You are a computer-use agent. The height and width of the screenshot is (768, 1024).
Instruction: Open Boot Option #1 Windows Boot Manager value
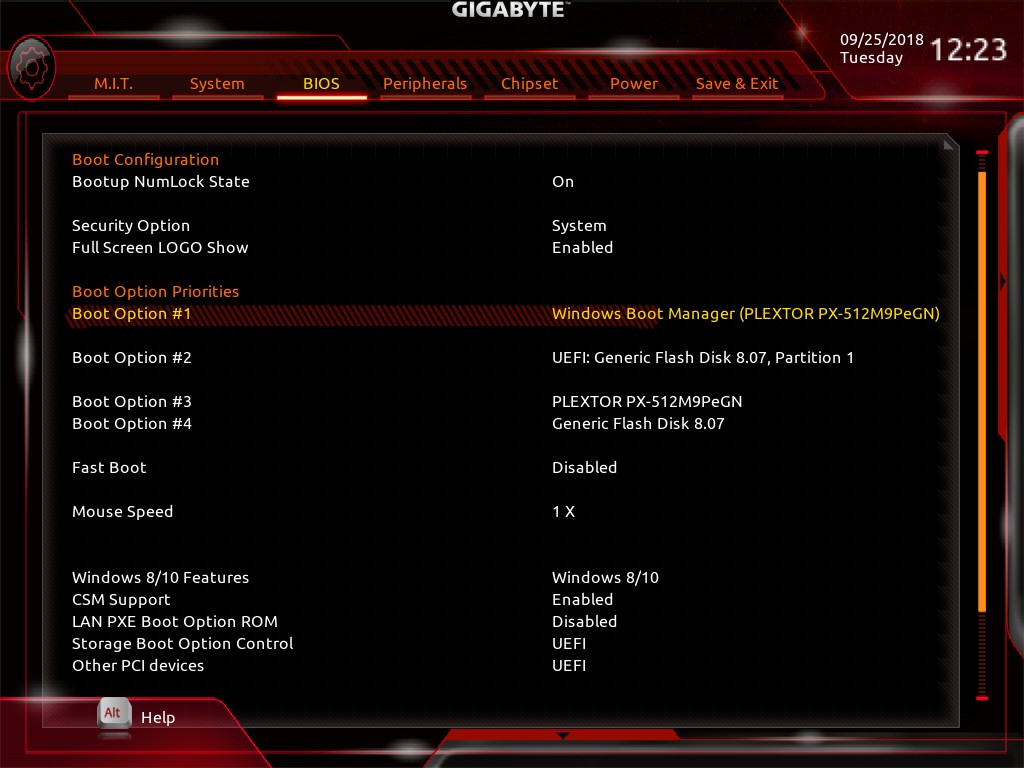tap(746, 313)
